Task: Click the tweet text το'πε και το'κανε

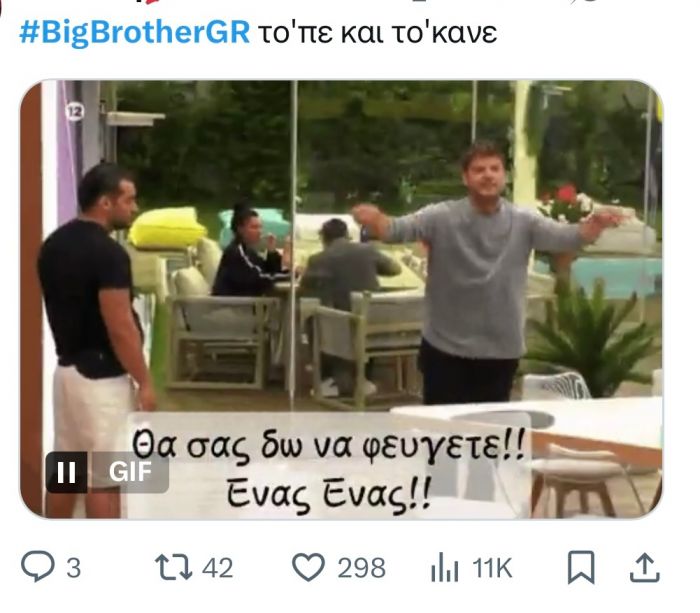Action: [378, 33]
